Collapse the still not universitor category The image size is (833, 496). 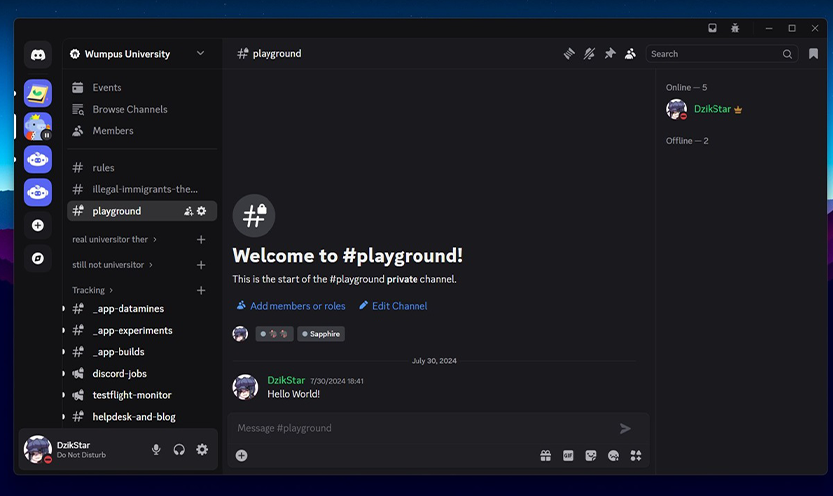pos(112,265)
